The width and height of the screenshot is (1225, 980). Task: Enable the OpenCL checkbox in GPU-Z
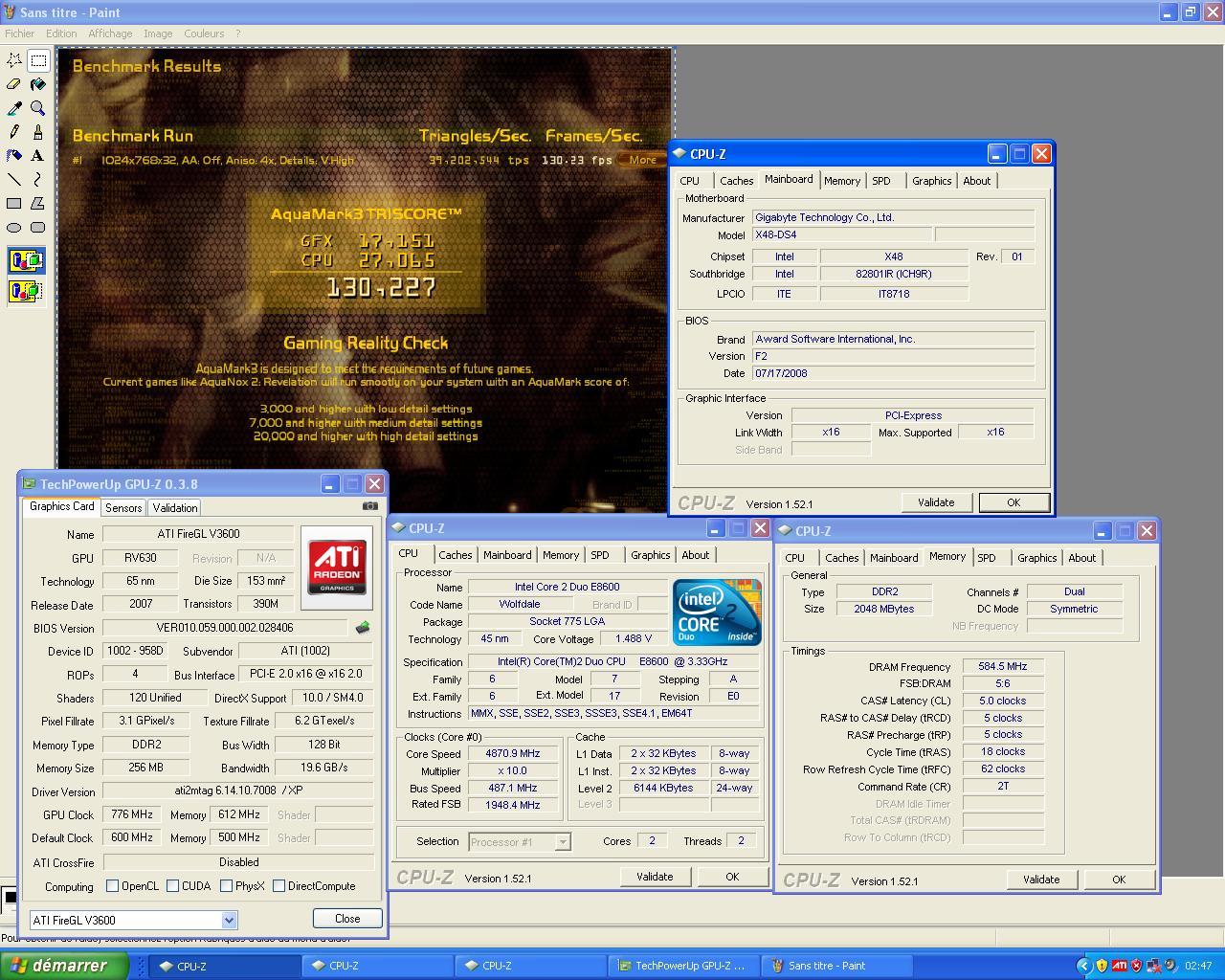tap(112, 886)
